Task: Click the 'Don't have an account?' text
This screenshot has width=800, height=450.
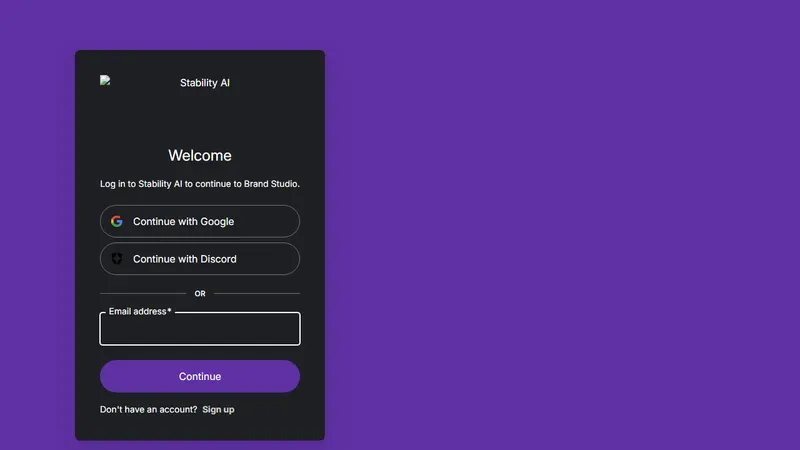Action: coord(148,410)
